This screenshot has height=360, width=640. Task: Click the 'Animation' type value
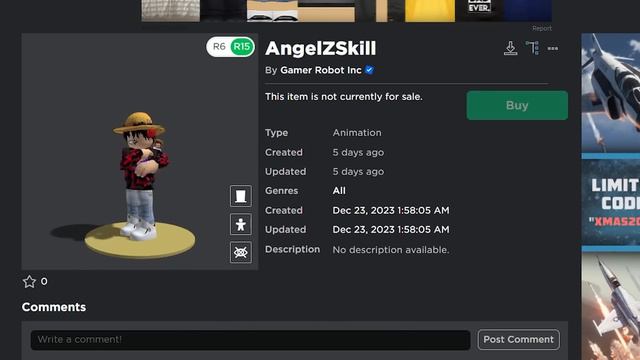click(357, 133)
